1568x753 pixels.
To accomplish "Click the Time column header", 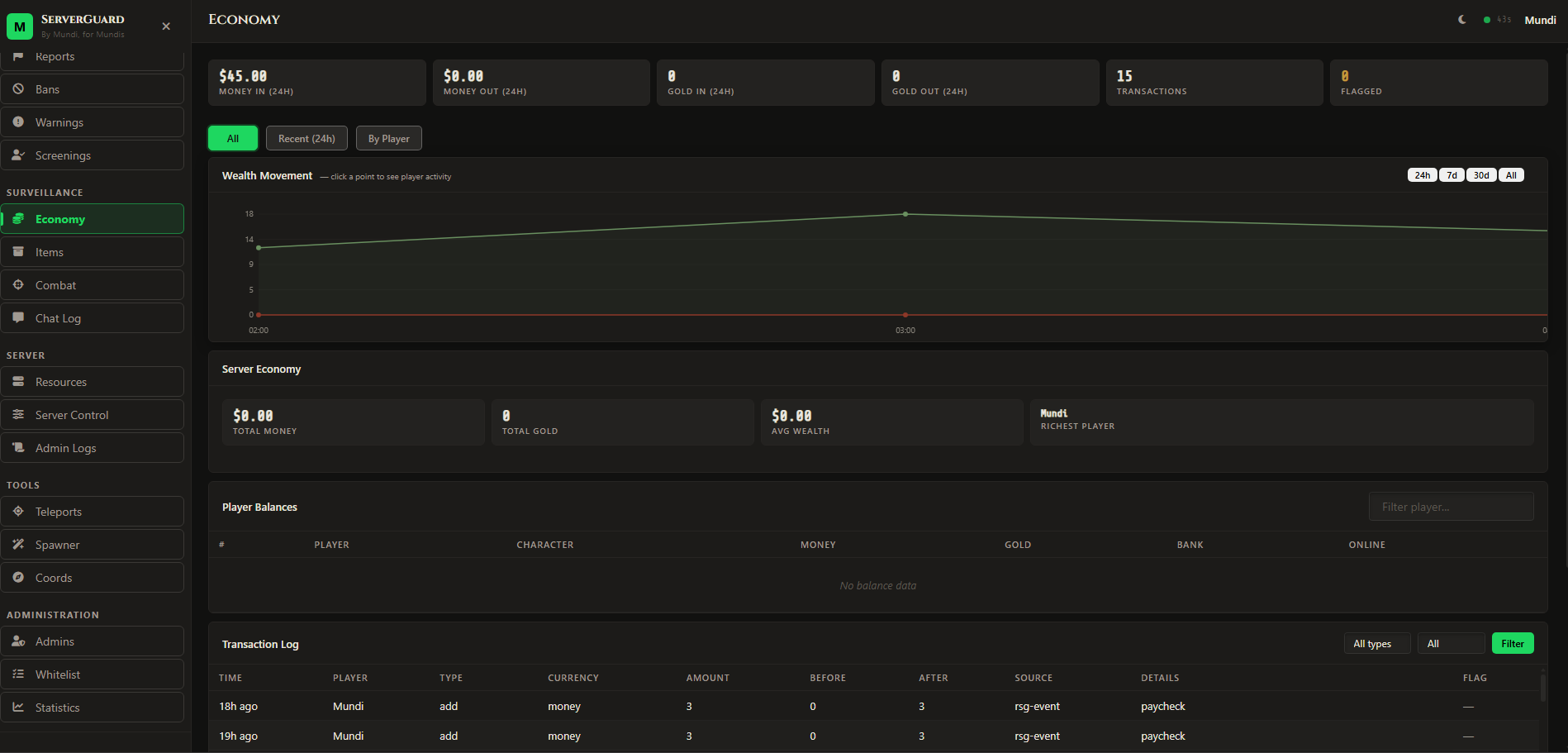I will [230, 678].
